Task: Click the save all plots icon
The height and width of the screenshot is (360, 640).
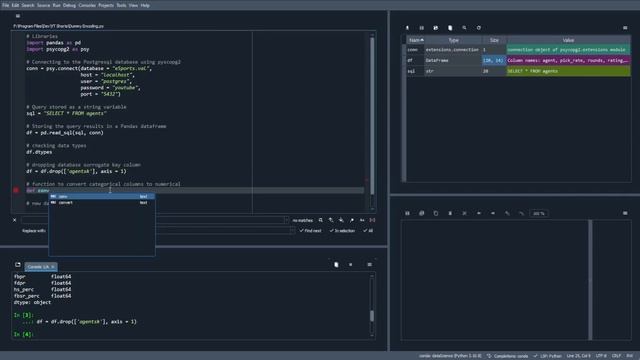Action: [x=422, y=213]
